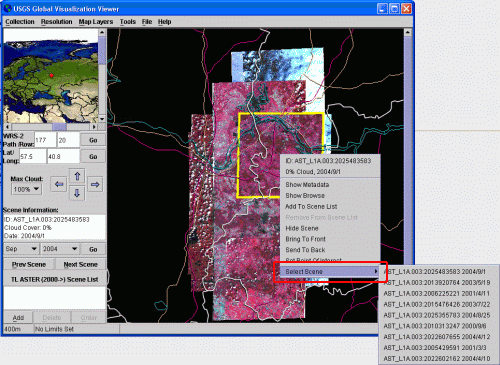Click the Date: 2004/9/1 scene info line
Viewport: 500px width, 365px height.
coord(24,236)
